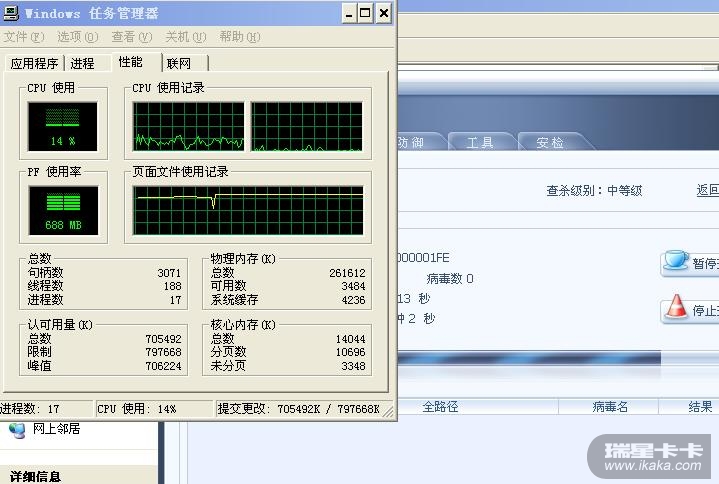This screenshot has width=719, height=484.
Task: Click the 分页数 value 10696
Action: pyautogui.click(x=350, y=352)
